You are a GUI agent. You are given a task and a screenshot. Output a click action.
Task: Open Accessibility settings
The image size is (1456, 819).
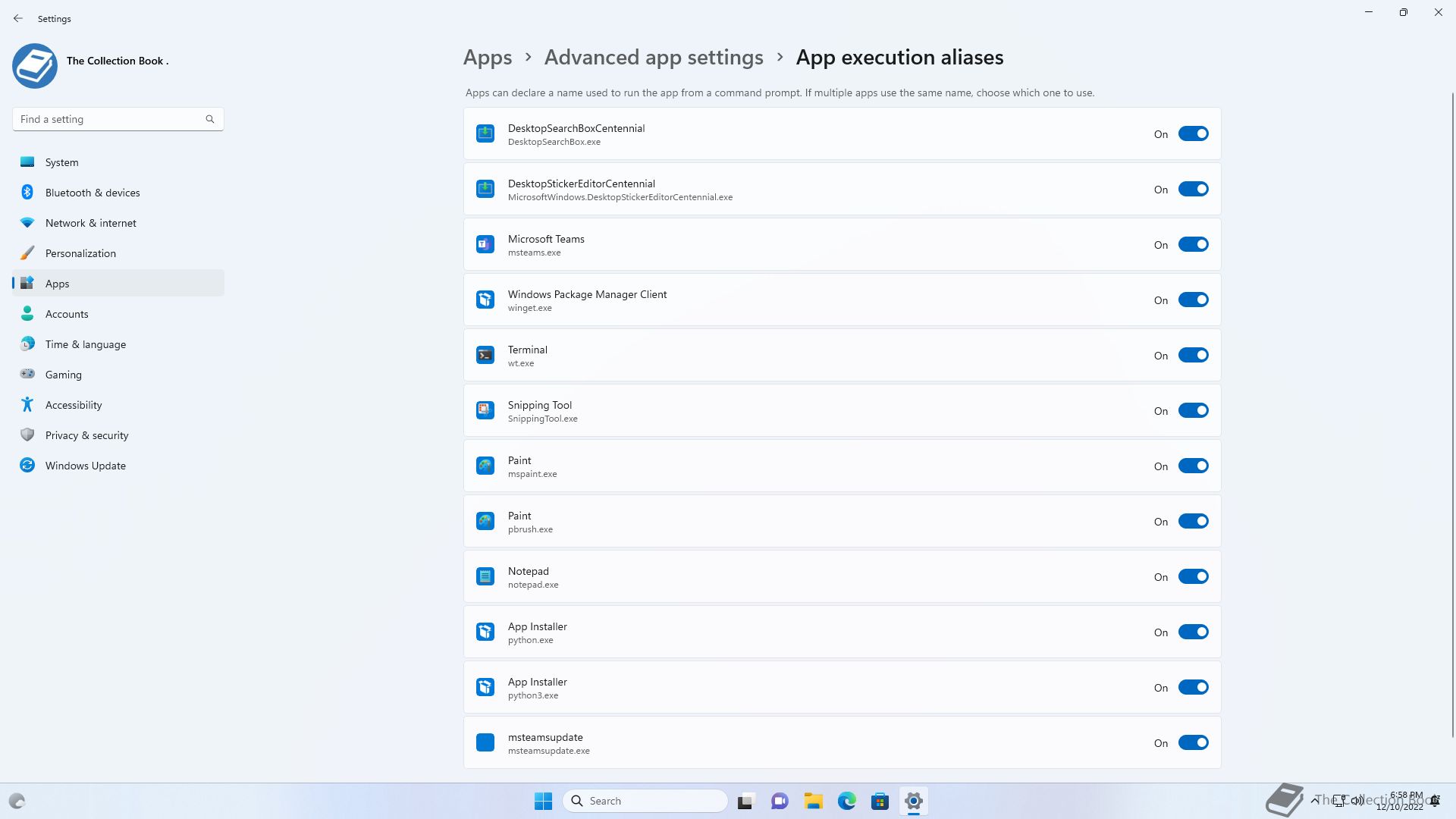118,405
